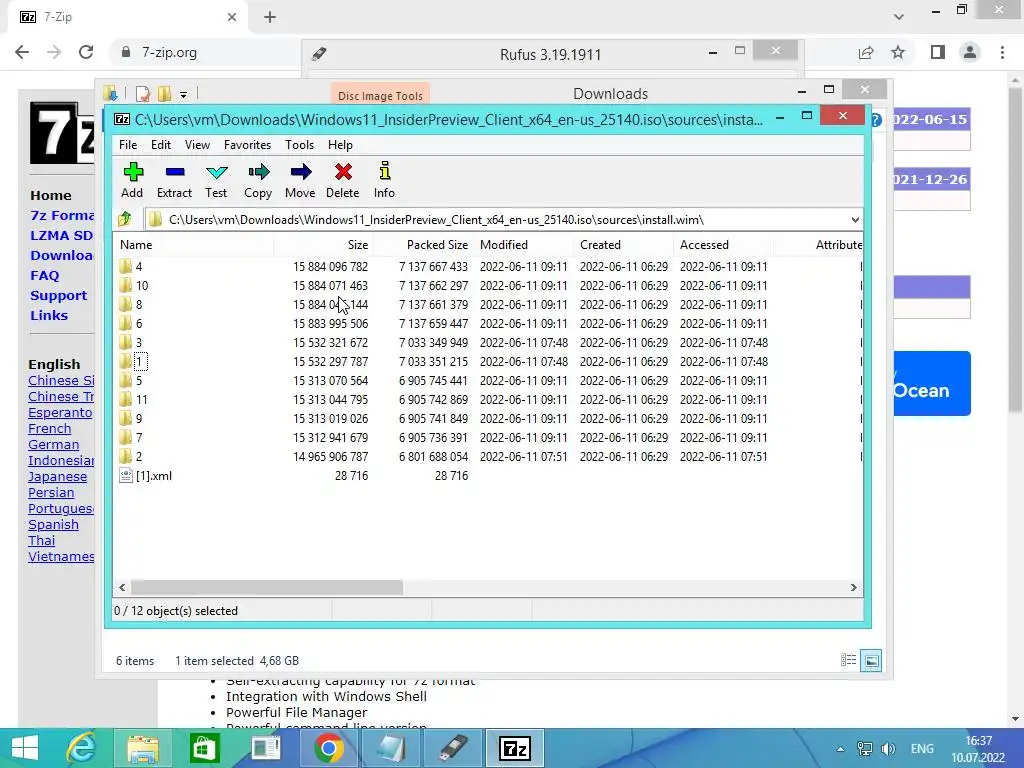Open the Support link on 7-zip.org

pos(58,295)
